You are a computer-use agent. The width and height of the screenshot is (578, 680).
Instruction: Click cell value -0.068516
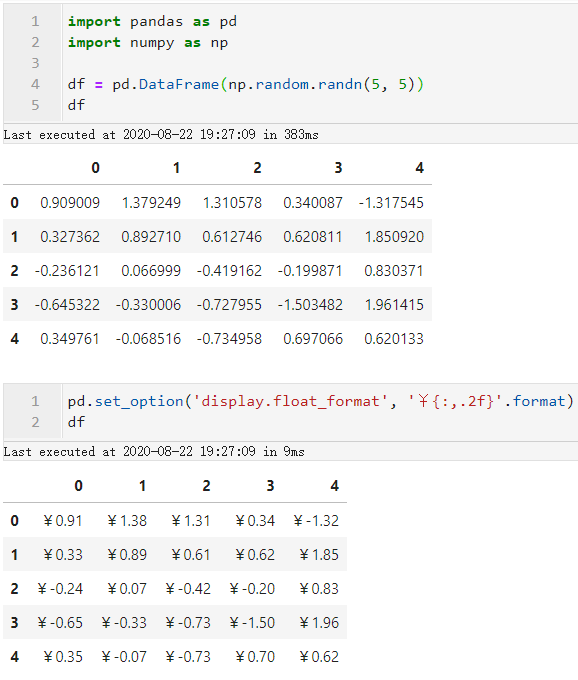(x=148, y=338)
